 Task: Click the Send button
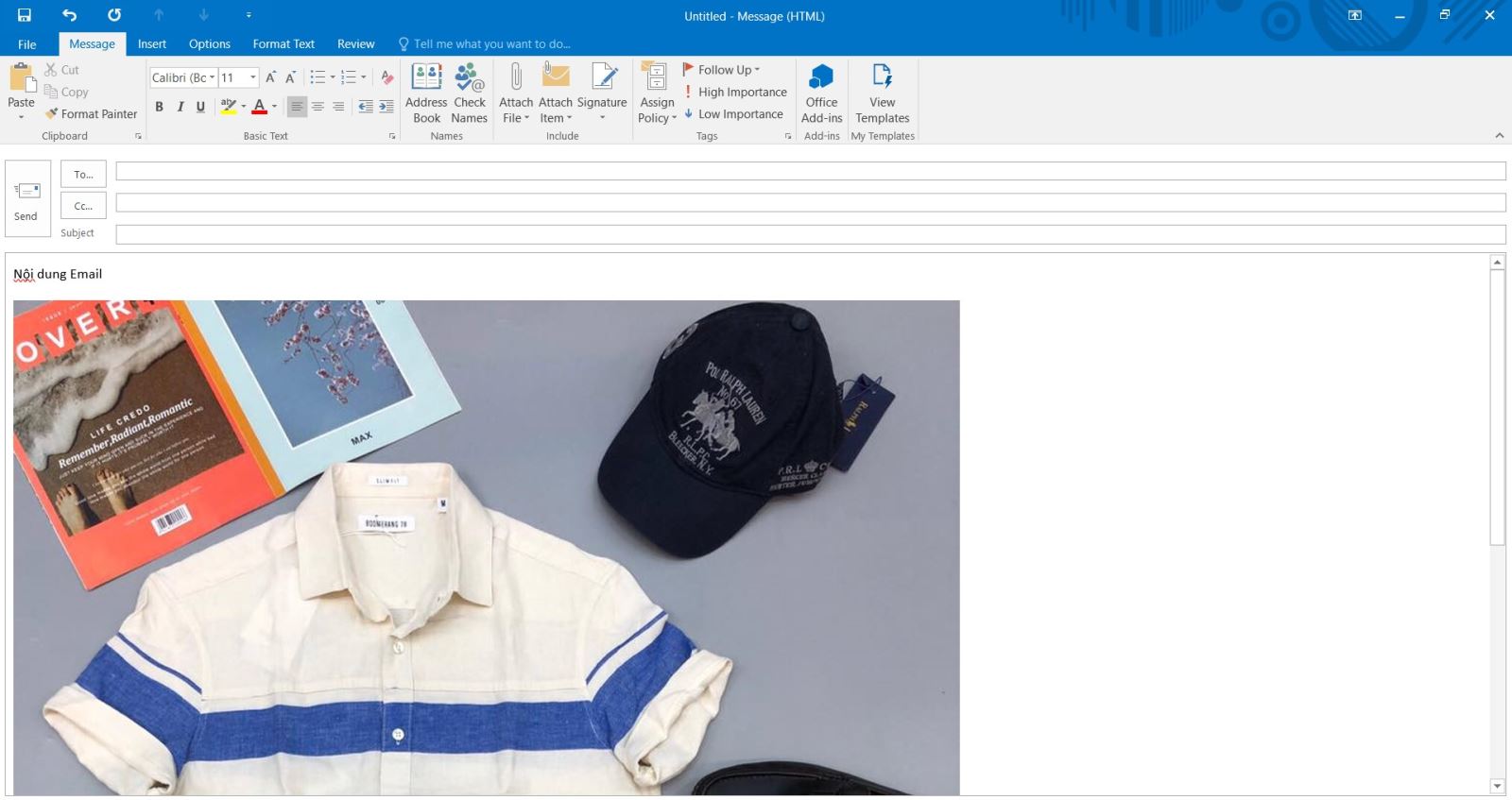pos(26,199)
